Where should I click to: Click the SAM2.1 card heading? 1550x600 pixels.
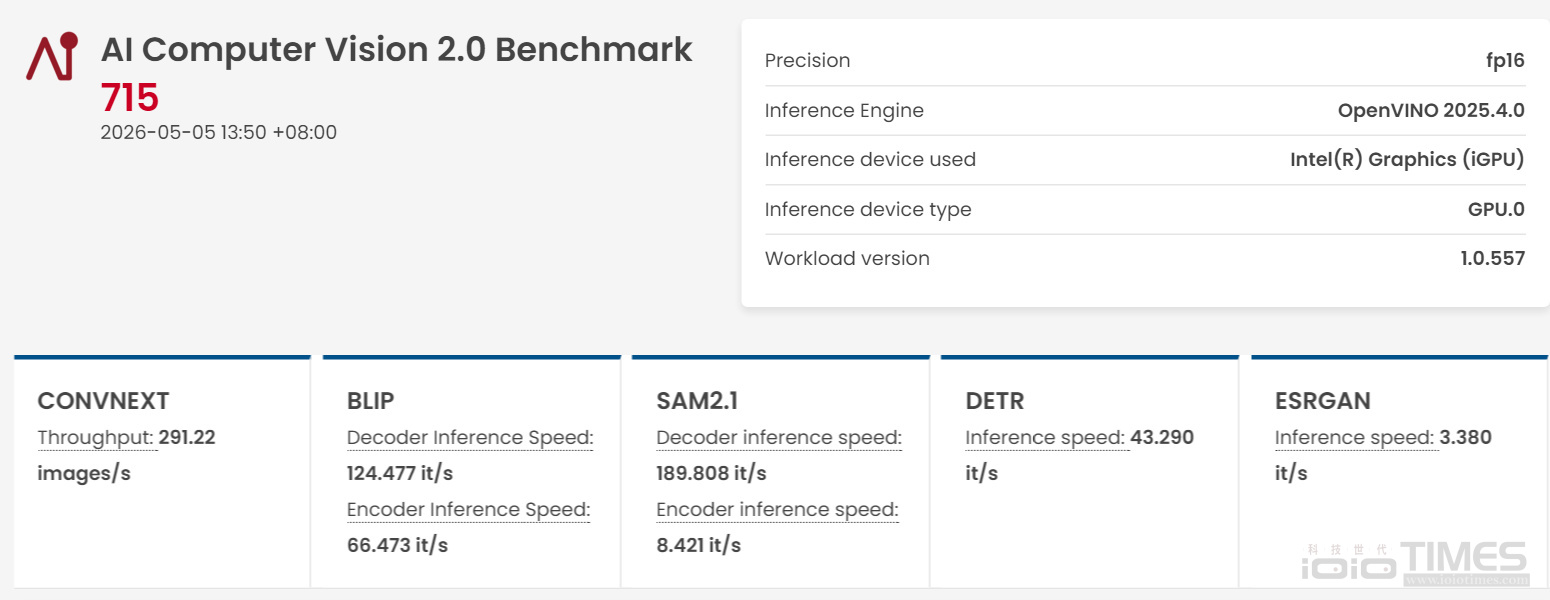(x=697, y=401)
